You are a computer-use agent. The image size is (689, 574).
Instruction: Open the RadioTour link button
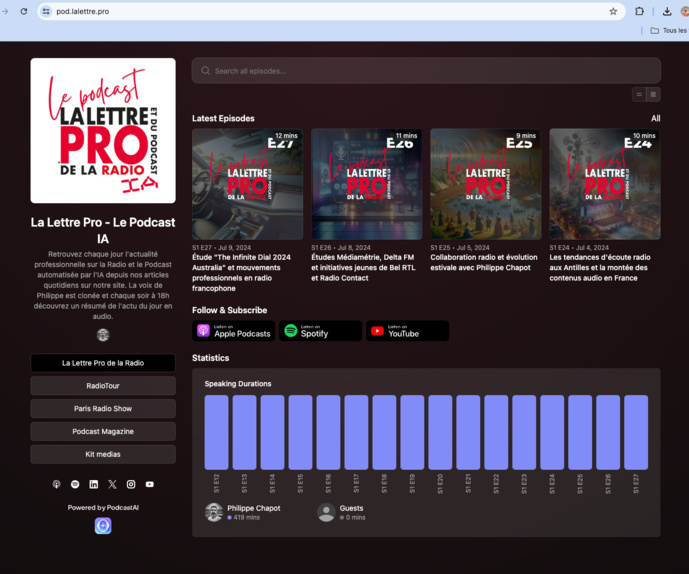pyautogui.click(x=103, y=386)
